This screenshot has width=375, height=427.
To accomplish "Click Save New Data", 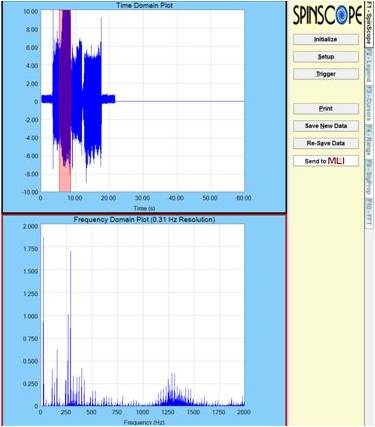I will click(326, 126).
